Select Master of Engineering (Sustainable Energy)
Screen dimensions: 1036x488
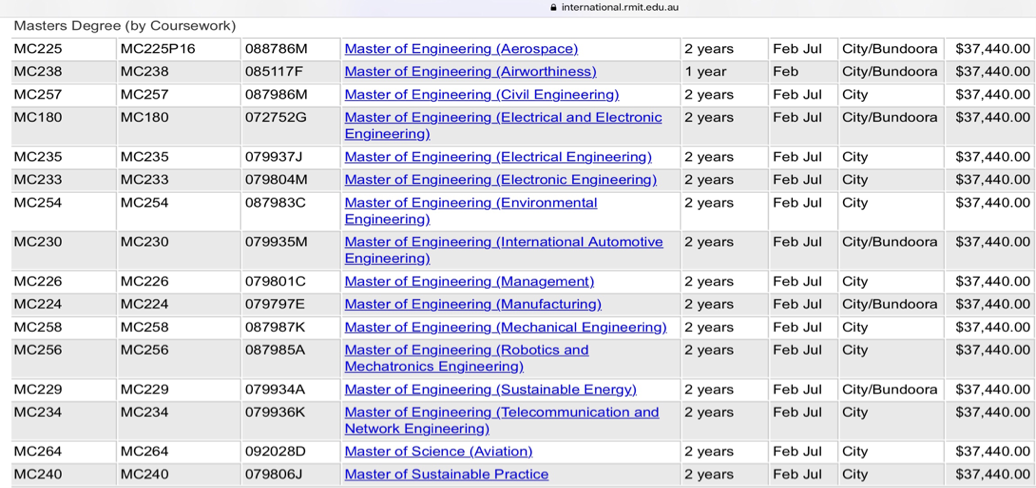(x=490, y=390)
